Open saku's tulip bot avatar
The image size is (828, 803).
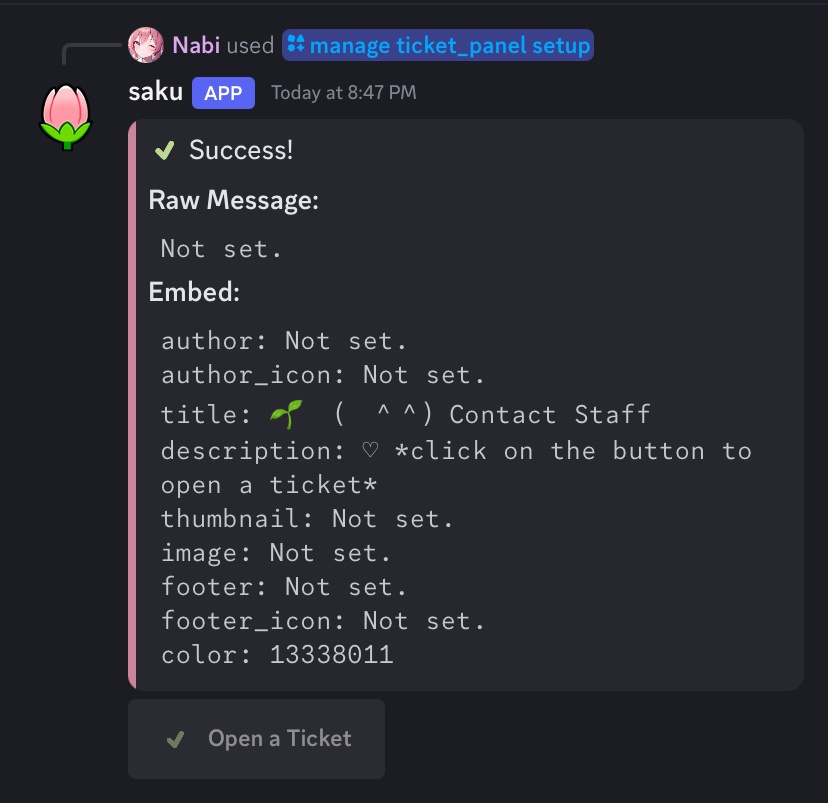tap(66, 116)
